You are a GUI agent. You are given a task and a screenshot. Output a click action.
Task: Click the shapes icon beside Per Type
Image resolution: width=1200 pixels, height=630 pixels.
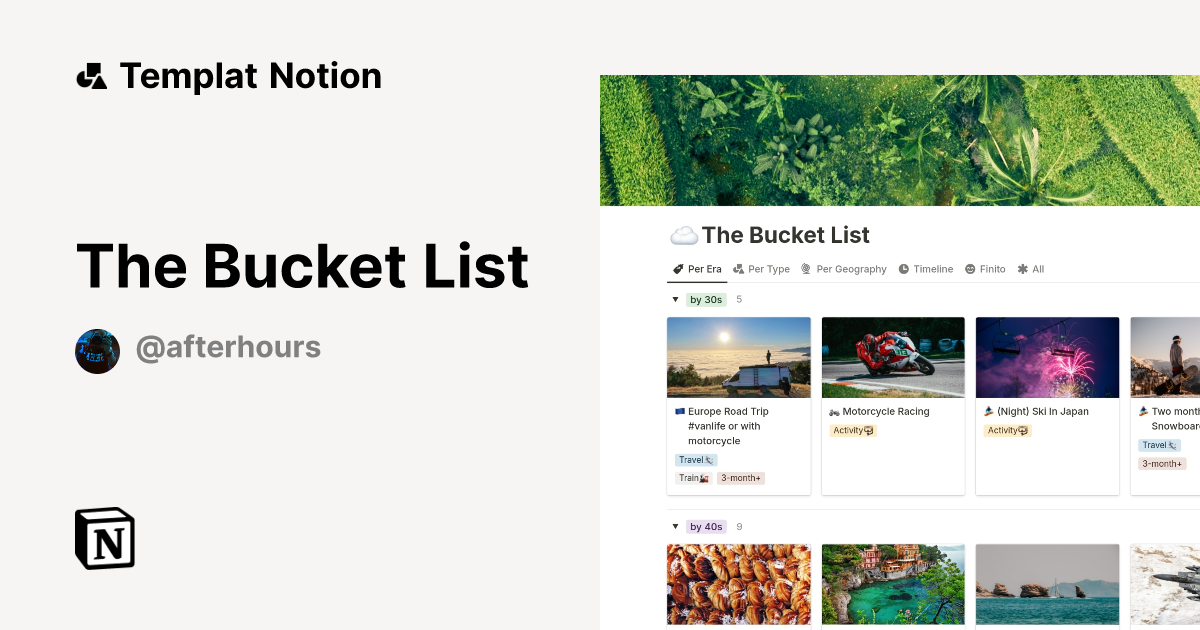tap(738, 268)
